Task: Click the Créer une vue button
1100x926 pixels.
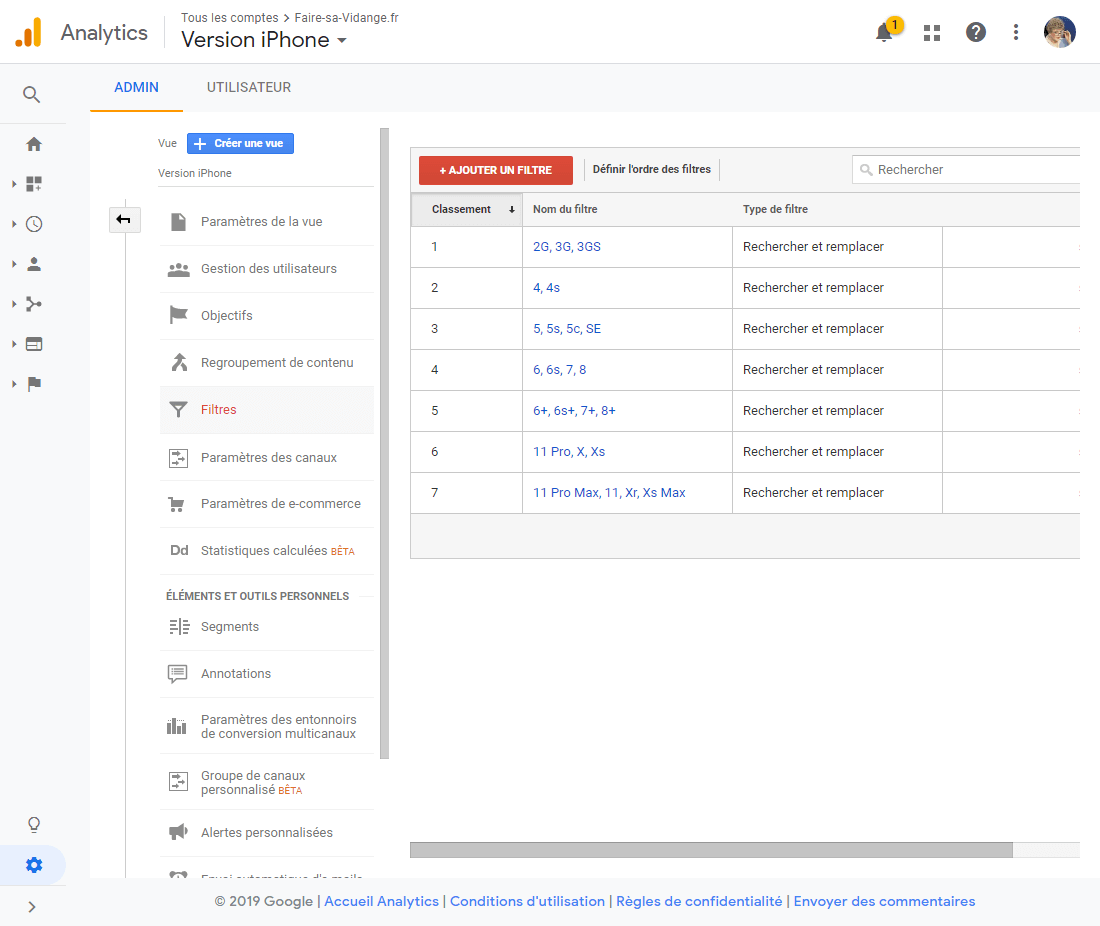Action: [x=240, y=143]
